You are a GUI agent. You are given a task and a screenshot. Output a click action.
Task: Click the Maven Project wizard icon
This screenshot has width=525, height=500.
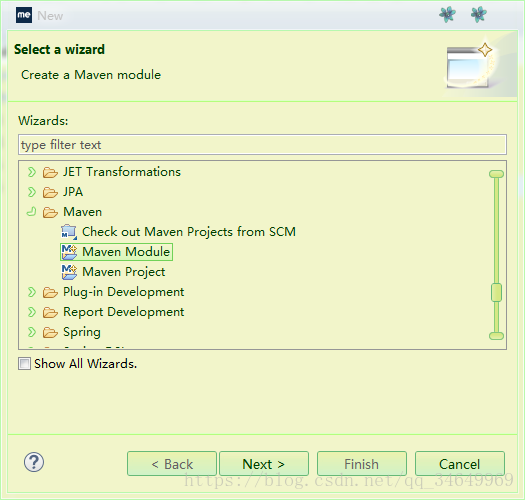[69, 272]
